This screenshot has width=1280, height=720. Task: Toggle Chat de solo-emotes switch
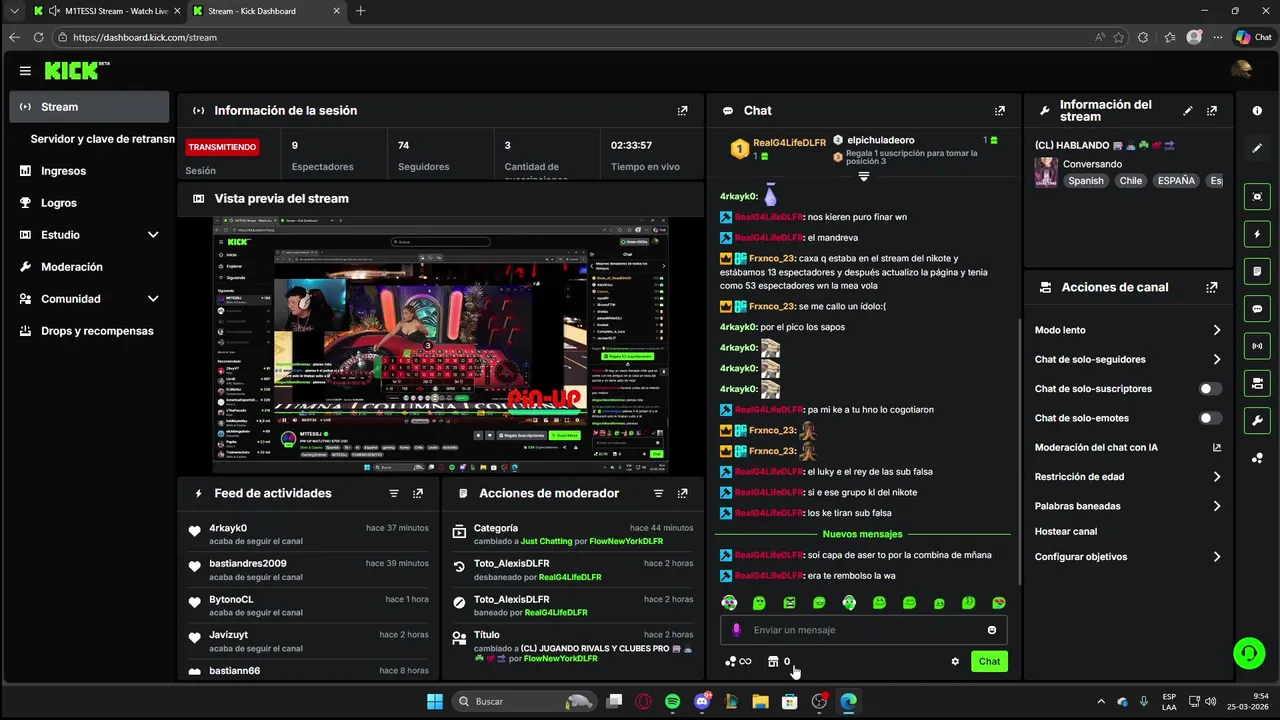[1210, 418]
